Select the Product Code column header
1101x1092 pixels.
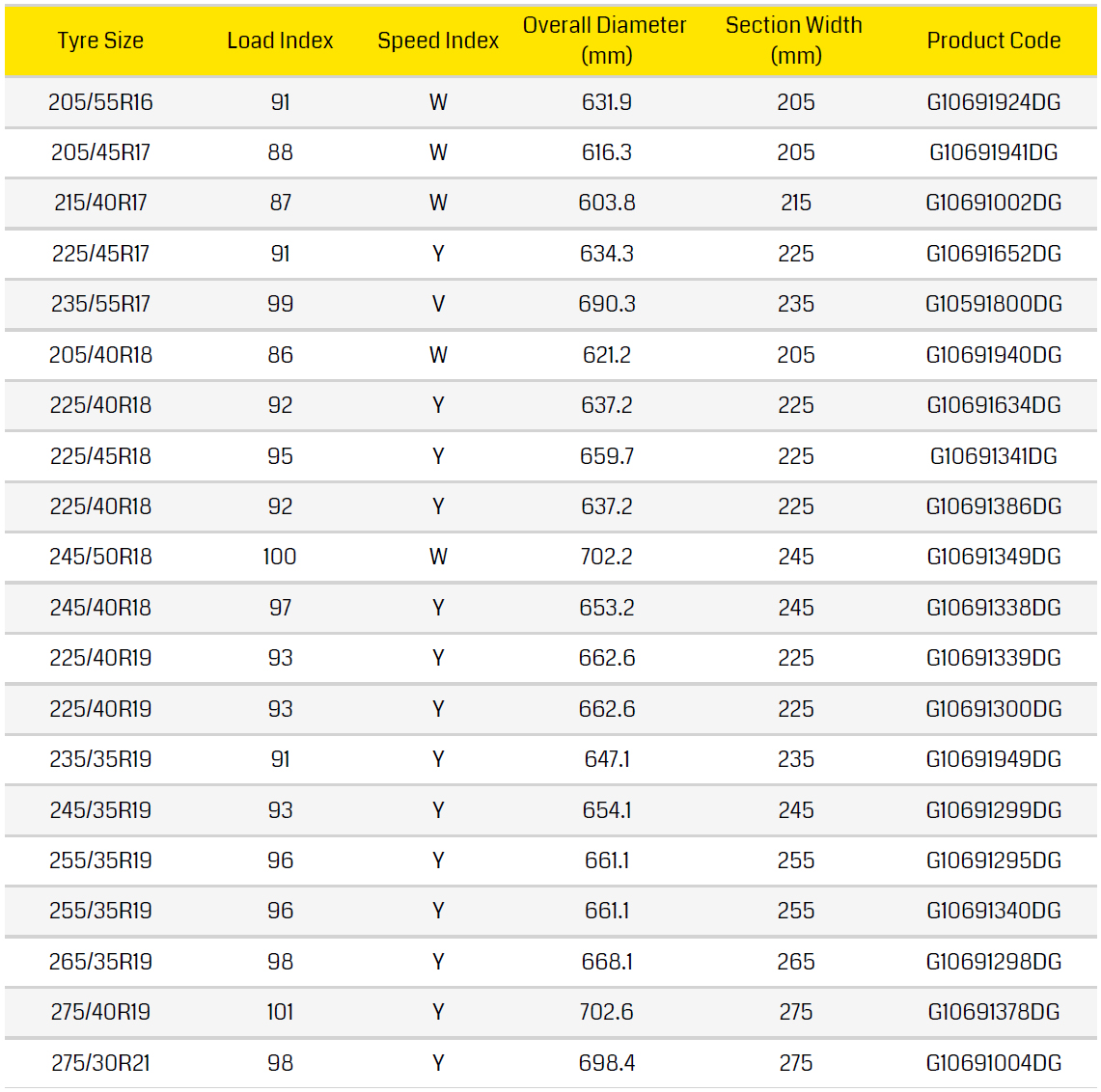point(993,41)
